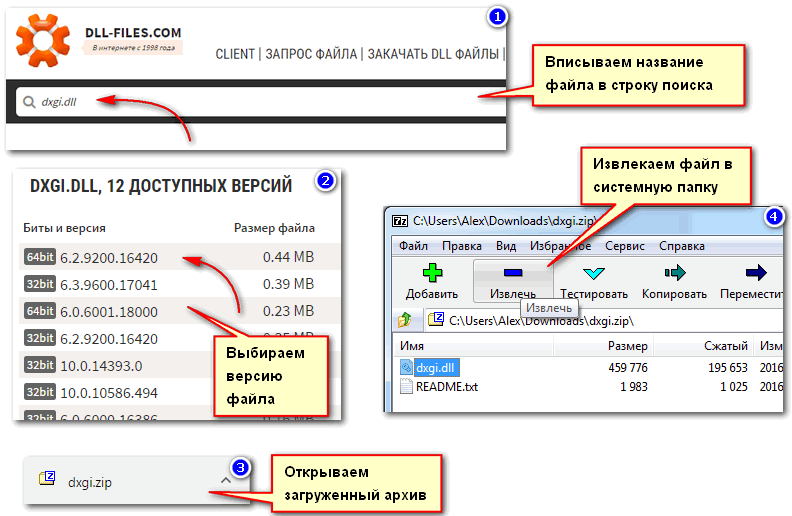The image size is (792, 516).
Task: Click the Тестировать checkmark icon
Action: (x=593, y=273)
